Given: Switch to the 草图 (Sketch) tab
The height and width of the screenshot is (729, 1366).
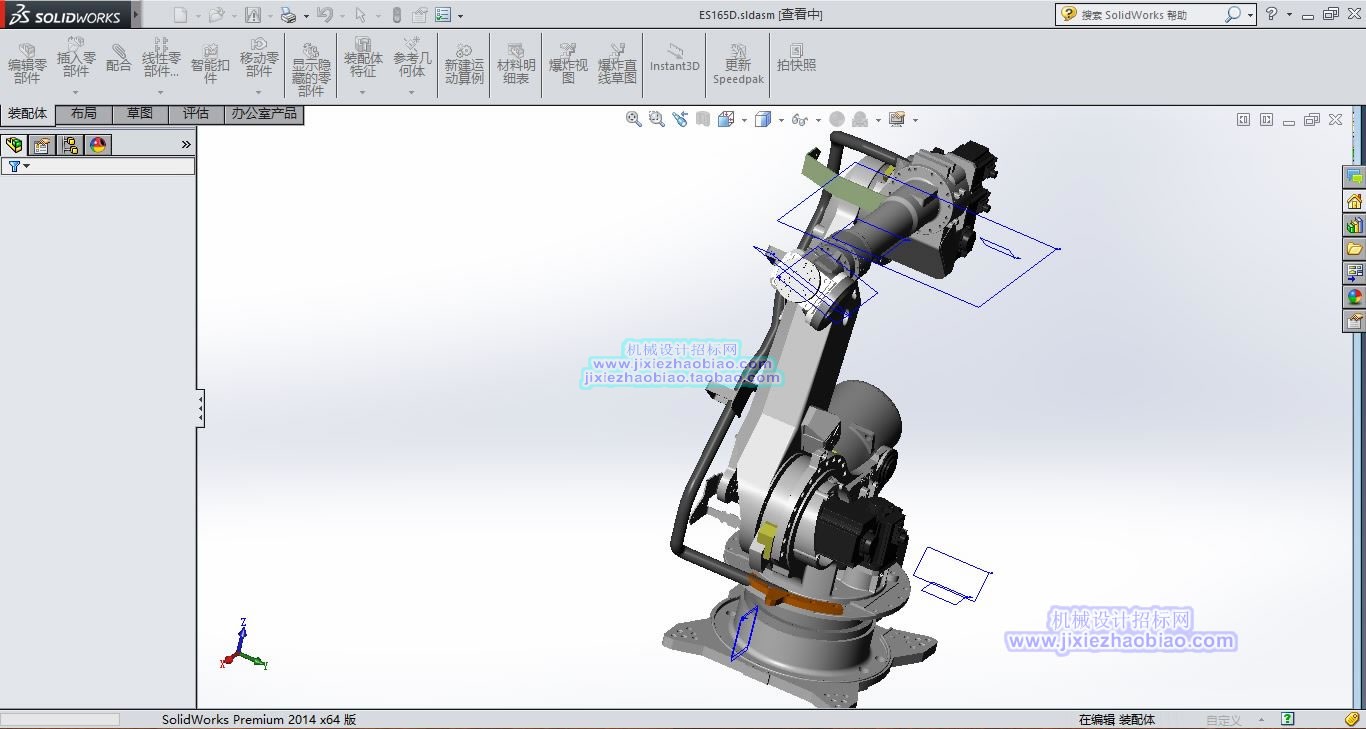Looking at the screenshot, I should 140,114.
